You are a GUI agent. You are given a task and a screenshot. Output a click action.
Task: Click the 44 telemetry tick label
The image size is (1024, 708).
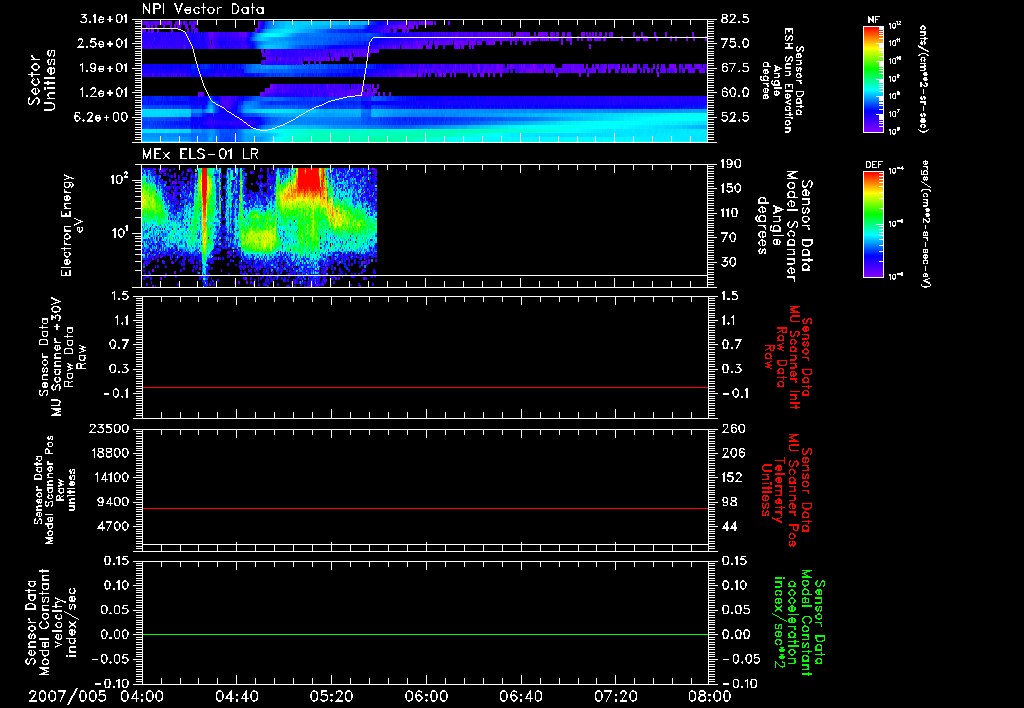point(729,526)
